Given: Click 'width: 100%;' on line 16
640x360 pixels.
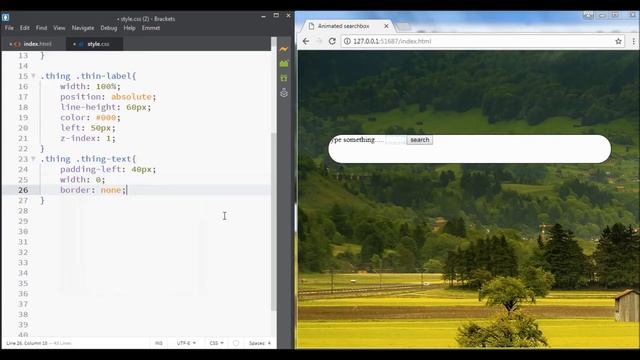Looking at the screenshot, I should [90, 87].
